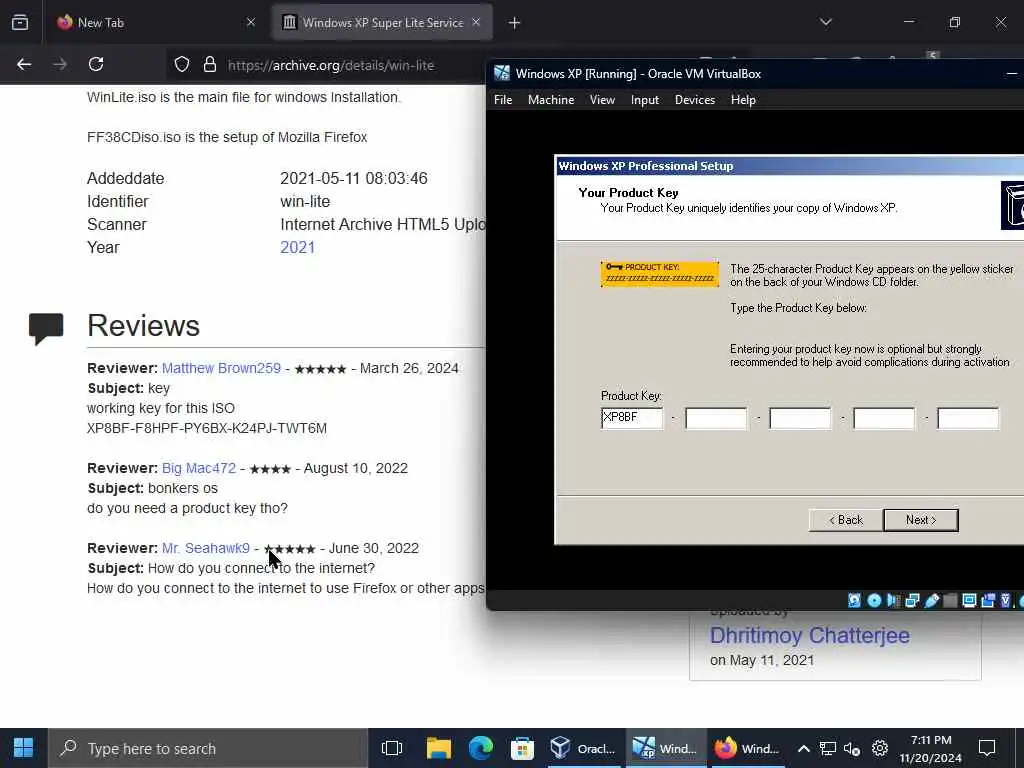Open a new Firefox tab with plus button
This screenshot has width=1024, height=768.
point(514,23)
